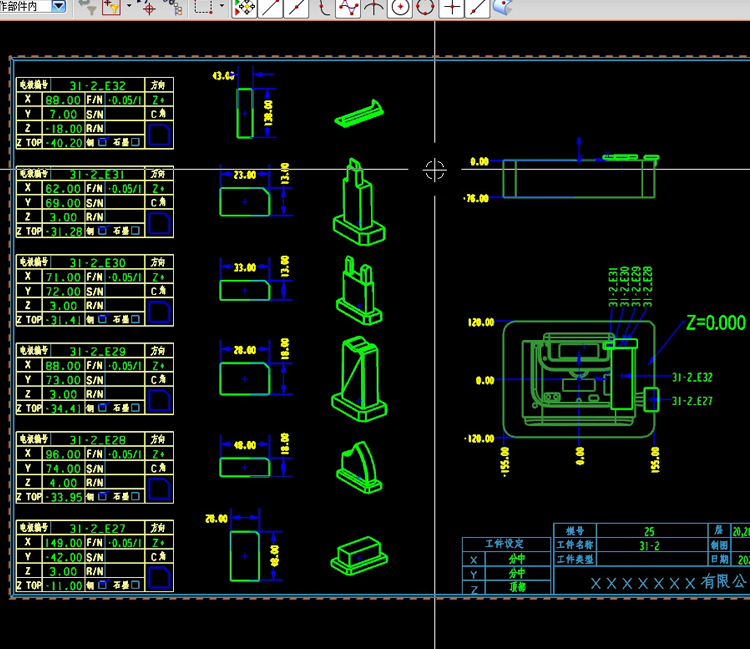This screenshot has width=750, height=649.
Task: Click the crosshair move-origin toolbar icon
Action: point(149,8)
